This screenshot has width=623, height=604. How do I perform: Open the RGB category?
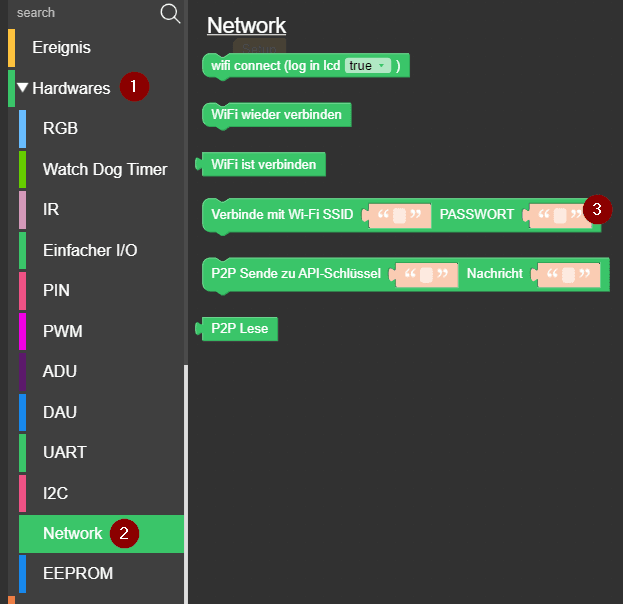[60, 128]
